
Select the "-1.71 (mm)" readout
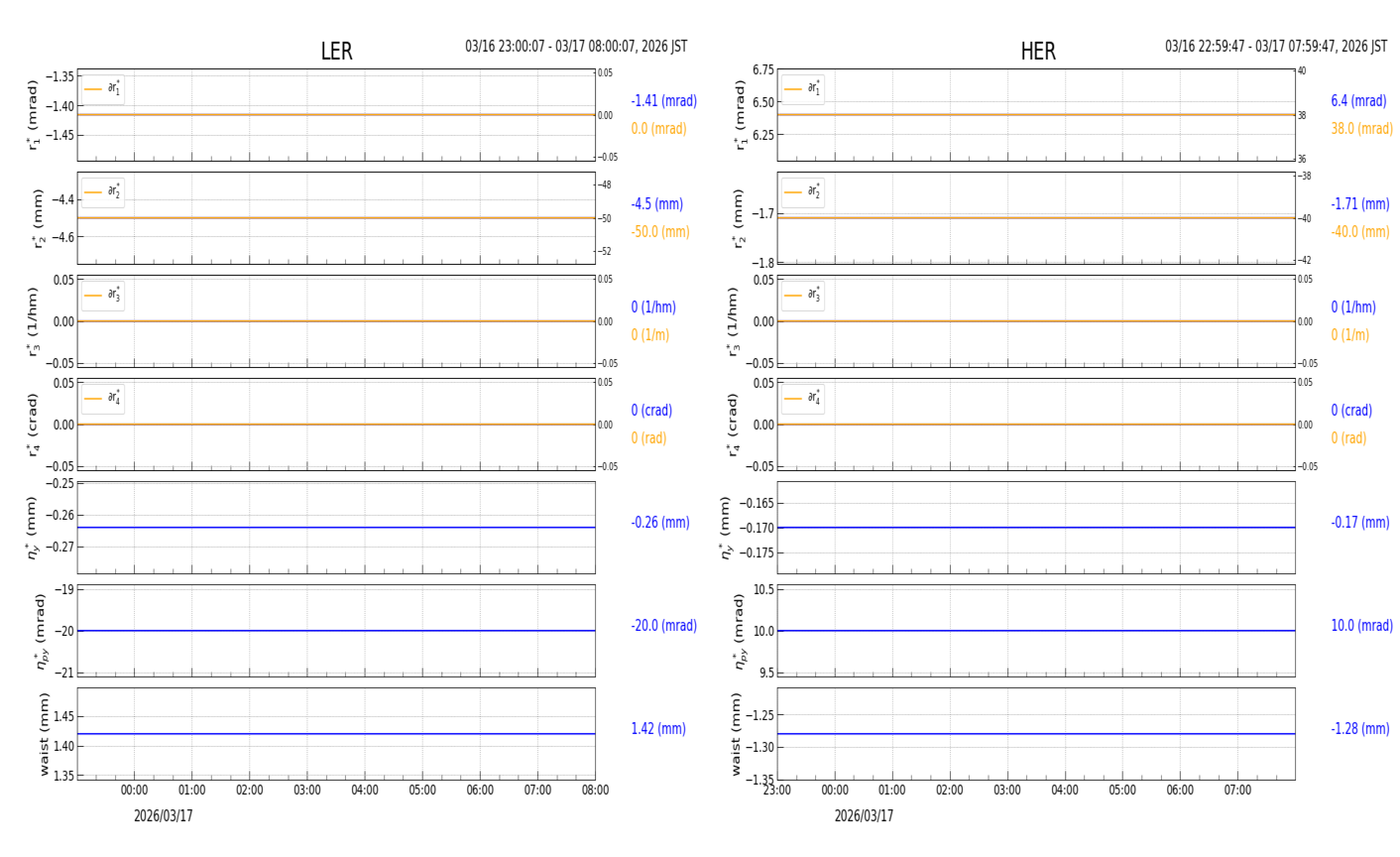(x=1360, y=204)
